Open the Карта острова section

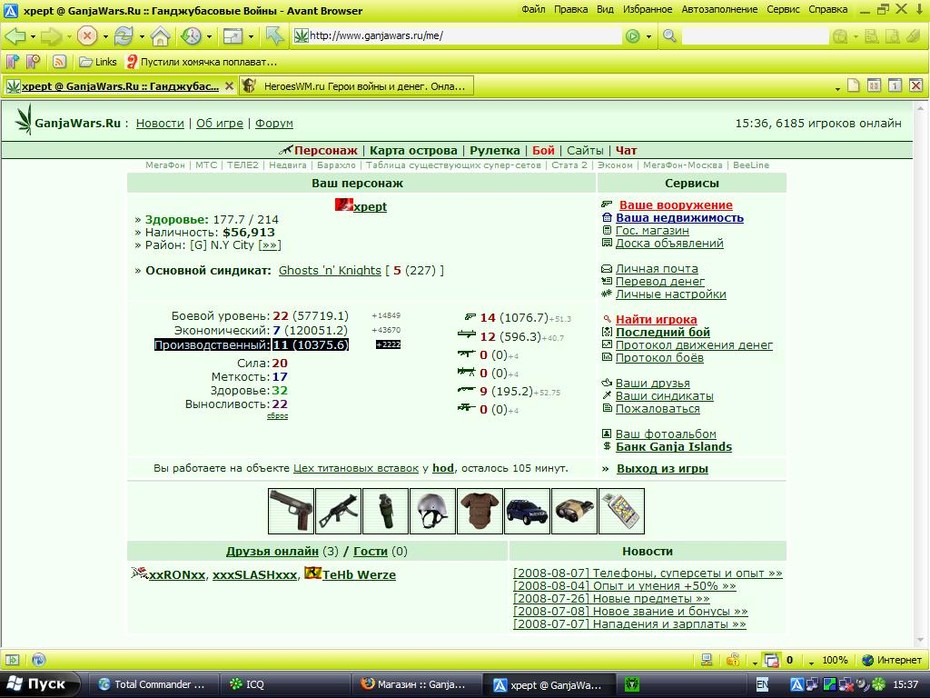tap(413, 151)
